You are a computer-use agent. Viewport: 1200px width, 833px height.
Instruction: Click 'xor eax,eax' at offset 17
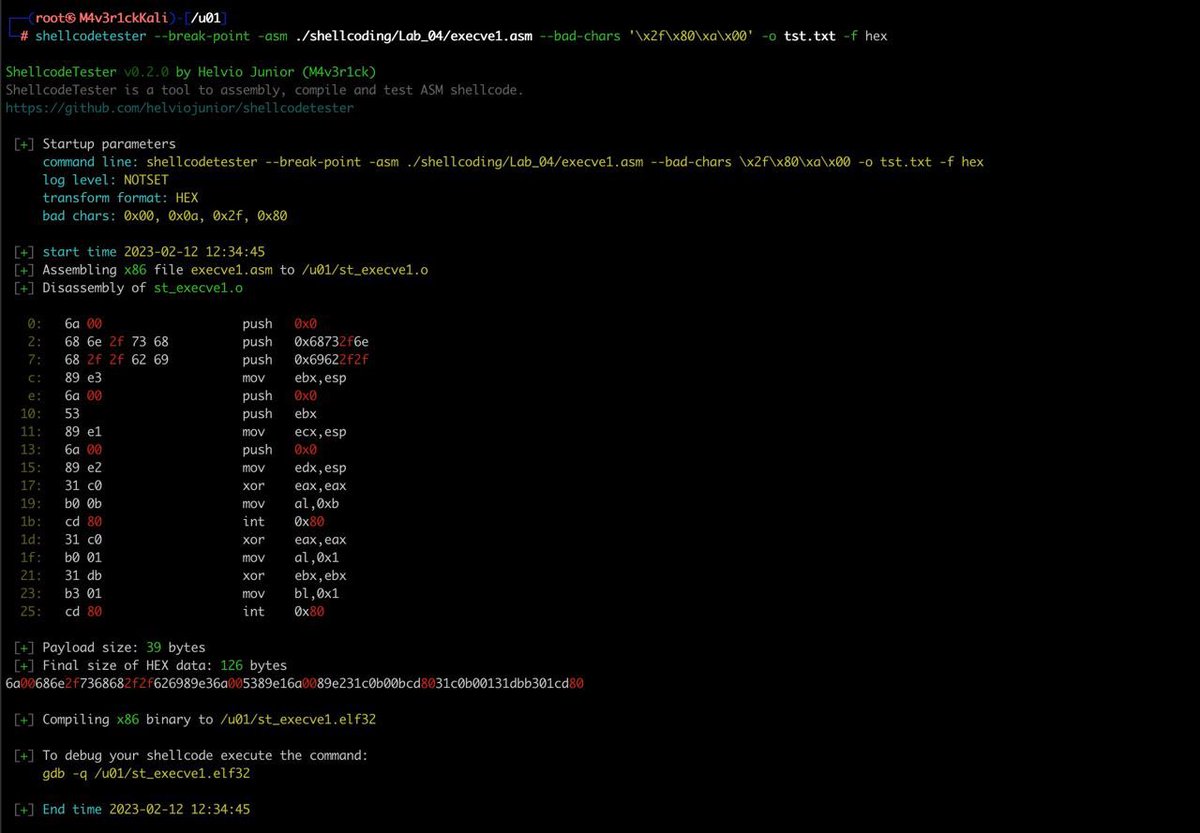click(x=294, y=485)
